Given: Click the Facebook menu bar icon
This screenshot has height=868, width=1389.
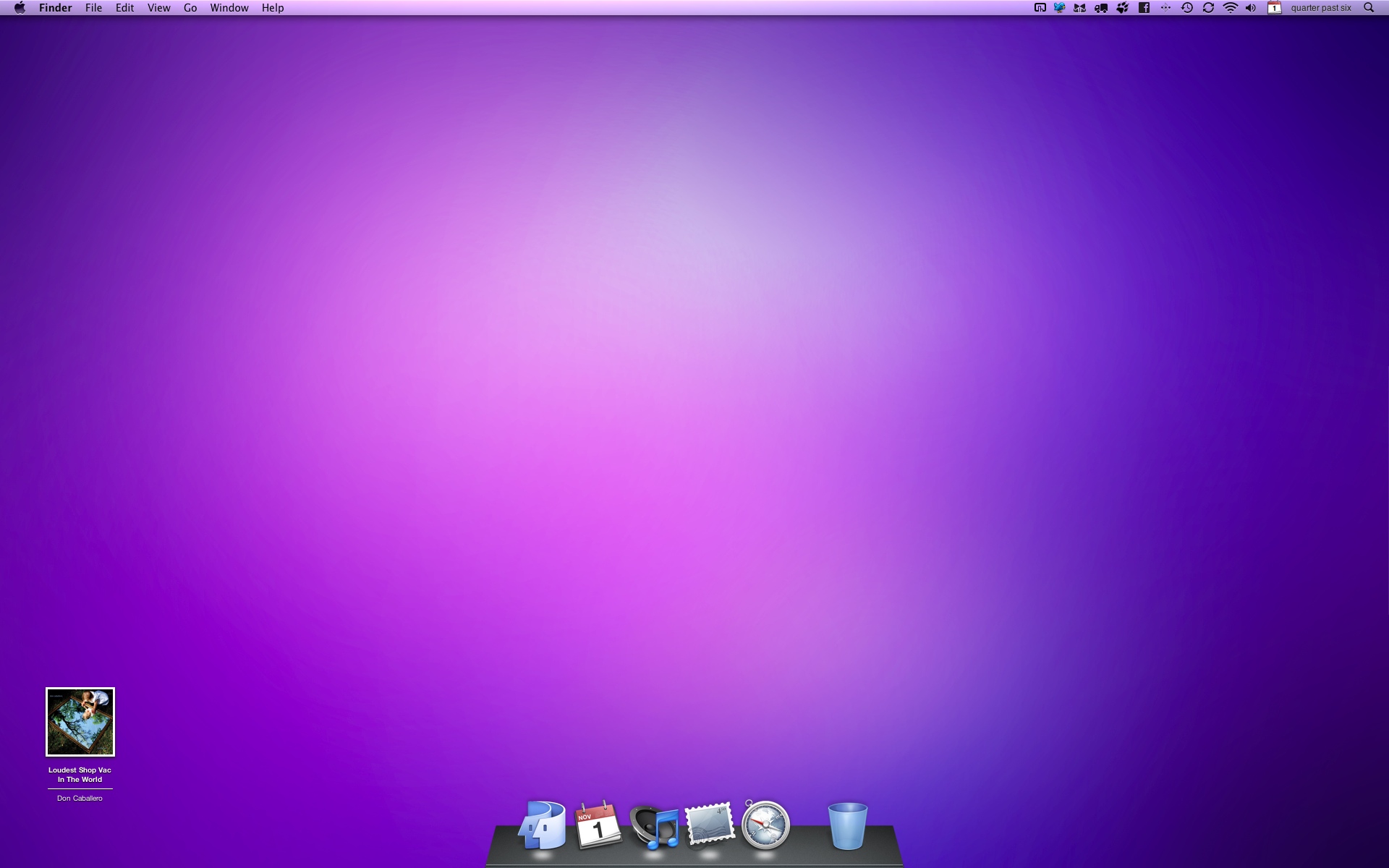Looking at the screenshot, I should point(1144,8).
